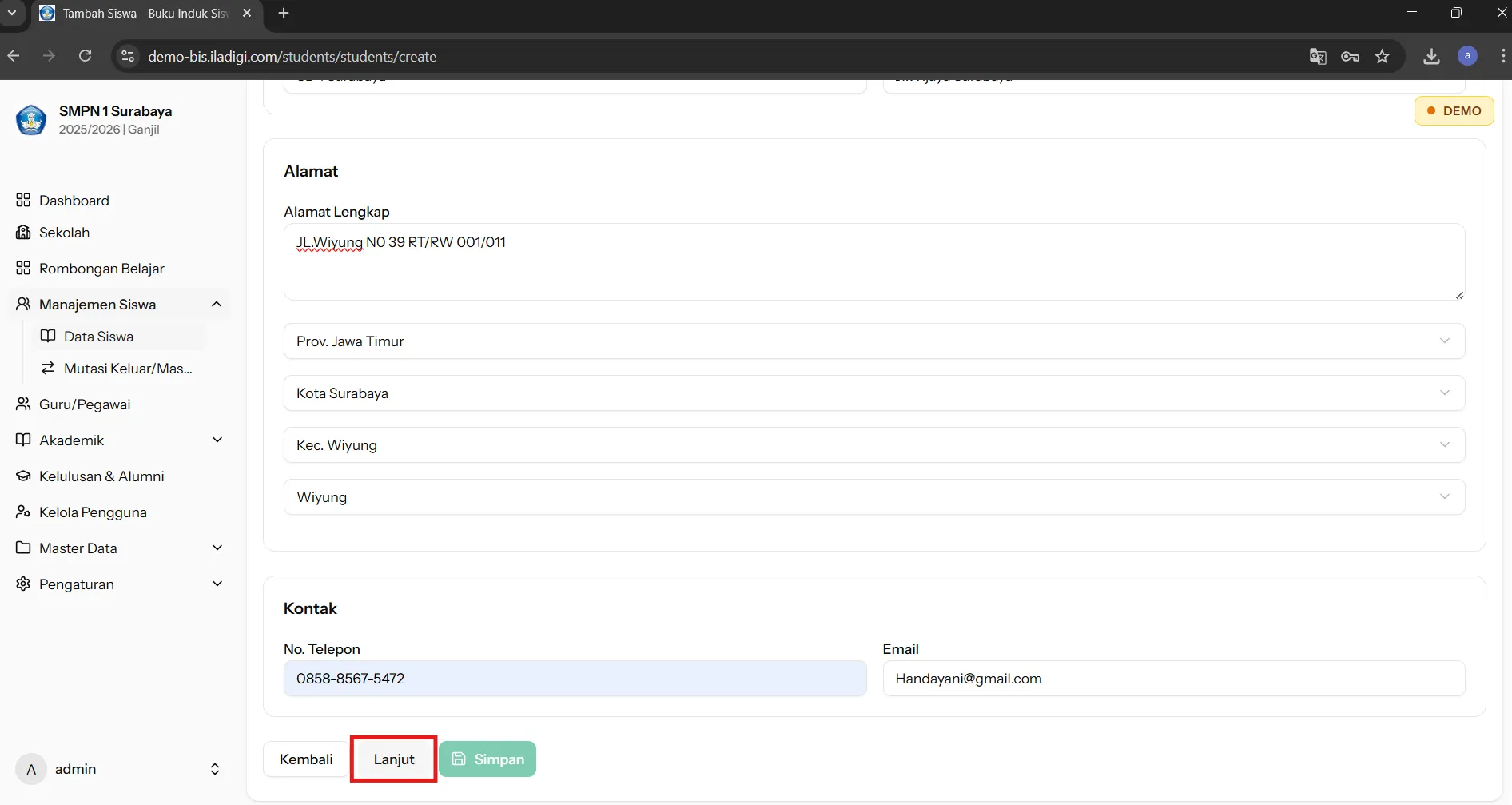Close the Tambah Siswa tab
This screenshot has width=1512, height=805.
[x=247, y=13]
